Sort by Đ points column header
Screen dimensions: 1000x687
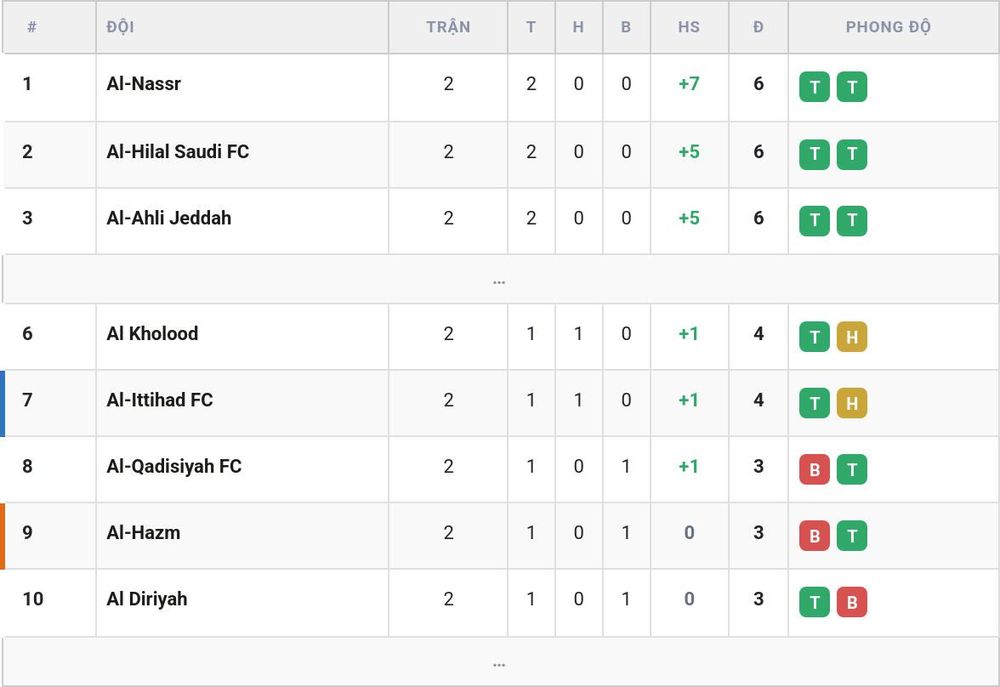click(758, 27)
